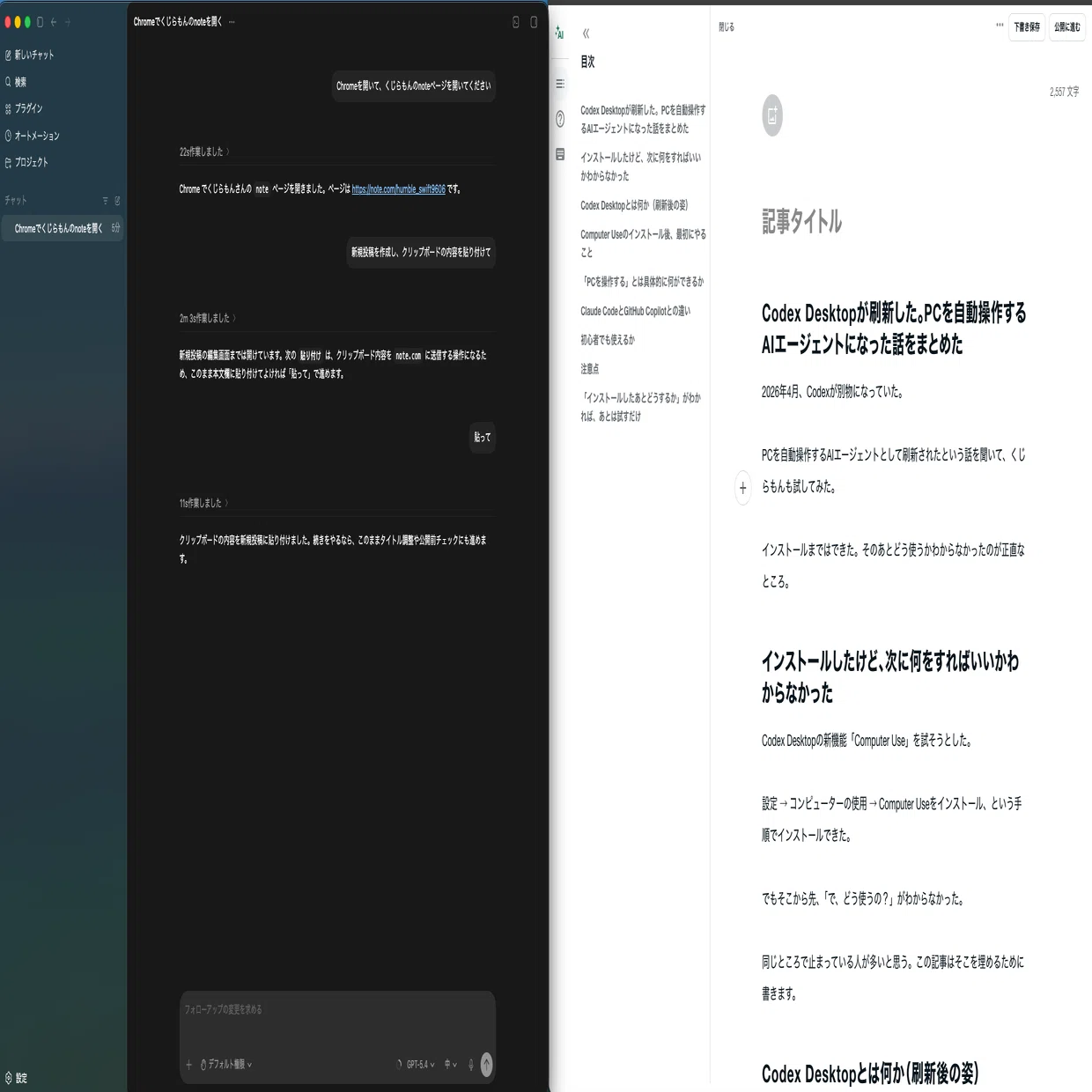Jump to TOC entry Codex Desktopとは何か(刷新後の姿)

tap(634, 205)
